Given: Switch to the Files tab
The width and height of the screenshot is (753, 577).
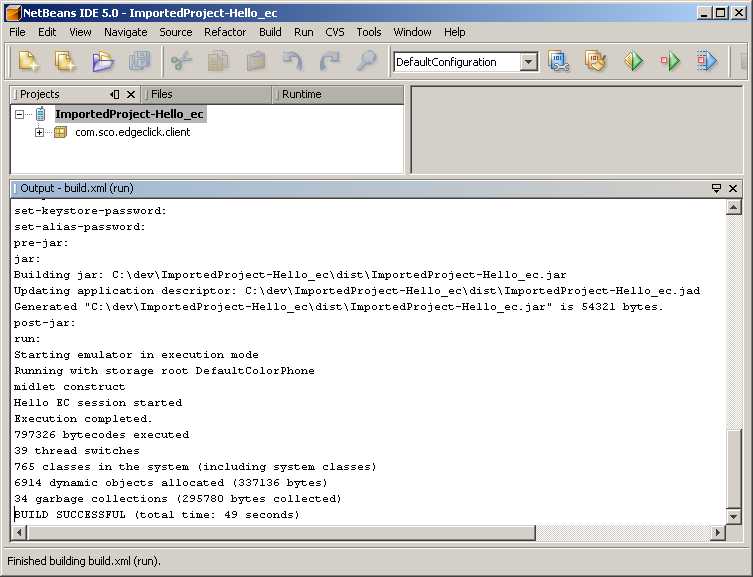Looking at the screenshot, I should click(x=206, y=95).
